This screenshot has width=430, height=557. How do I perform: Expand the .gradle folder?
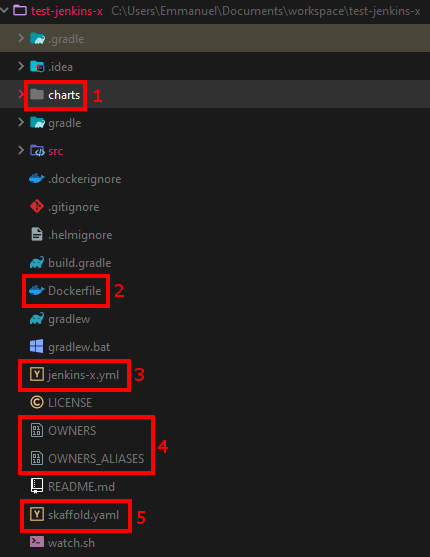21,38
